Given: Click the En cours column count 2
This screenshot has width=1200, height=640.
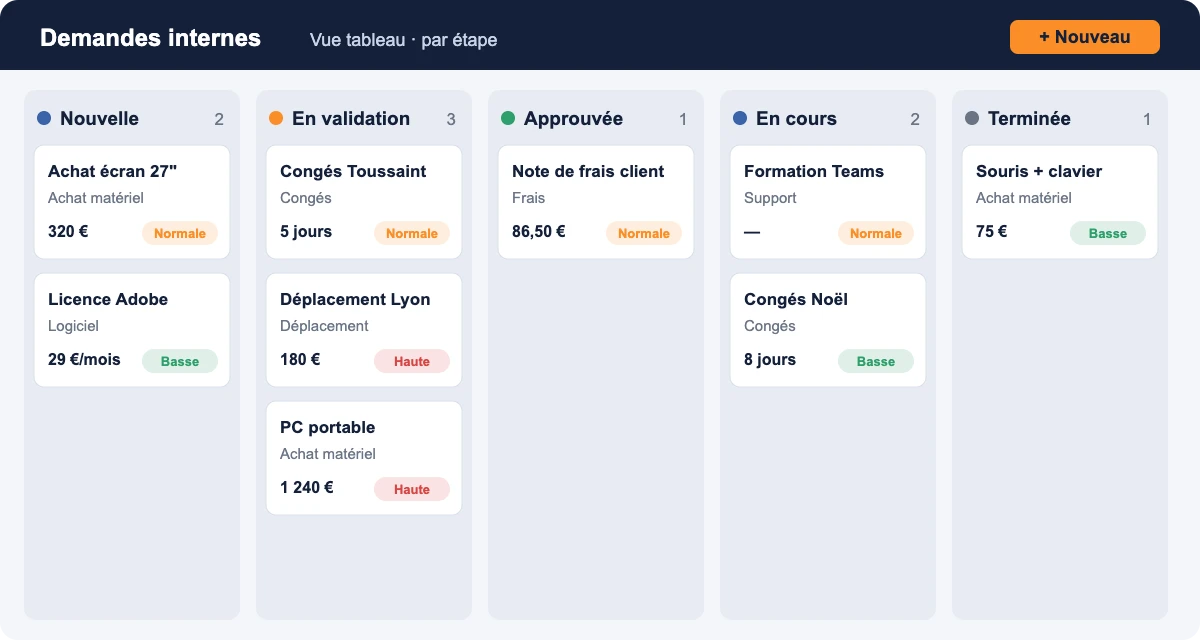Looking at the screenshot, I should point(915,119).
